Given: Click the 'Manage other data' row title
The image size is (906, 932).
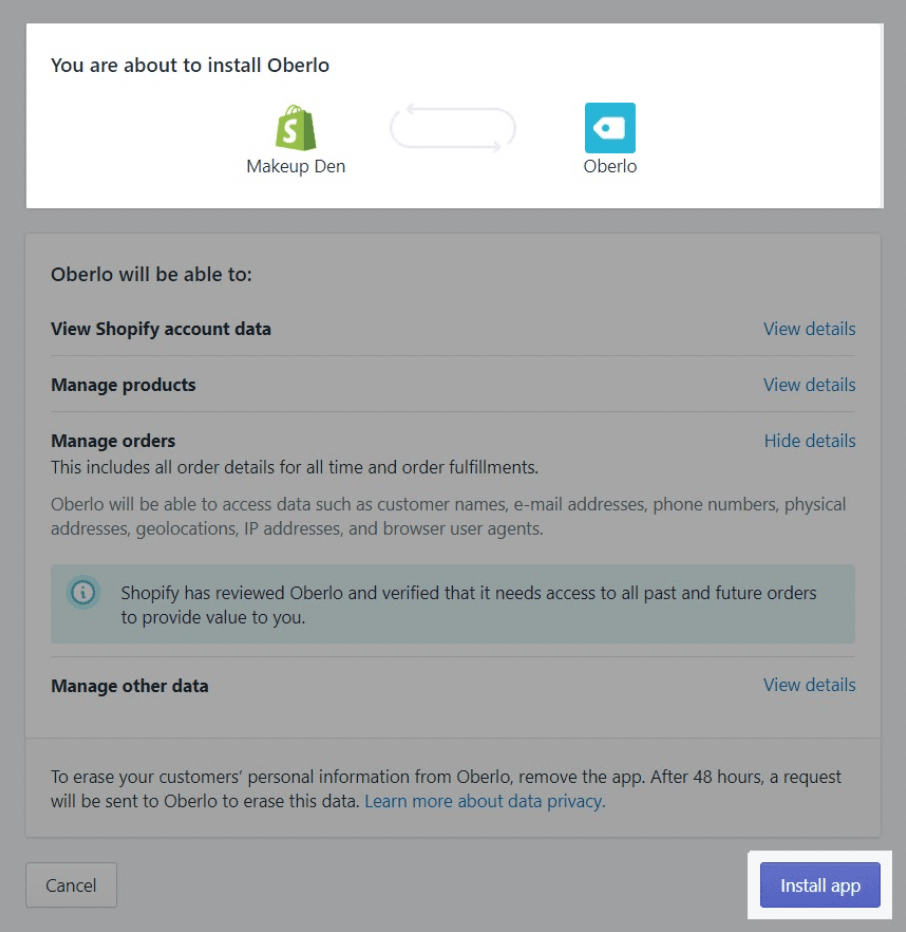Looking at the screenshot, I should coord(130,686).
